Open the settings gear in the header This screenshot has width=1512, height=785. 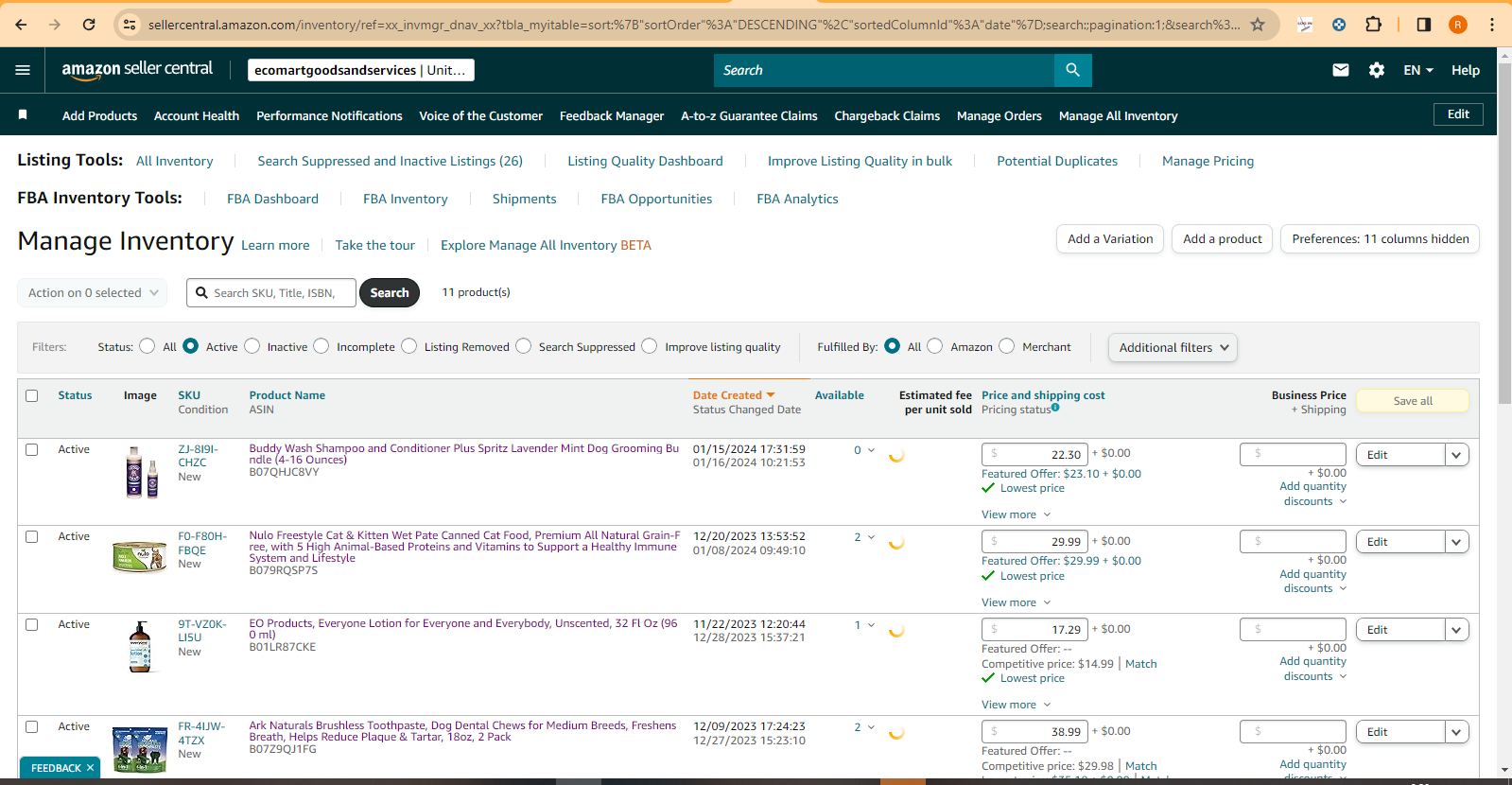(x=1377, y=70)
